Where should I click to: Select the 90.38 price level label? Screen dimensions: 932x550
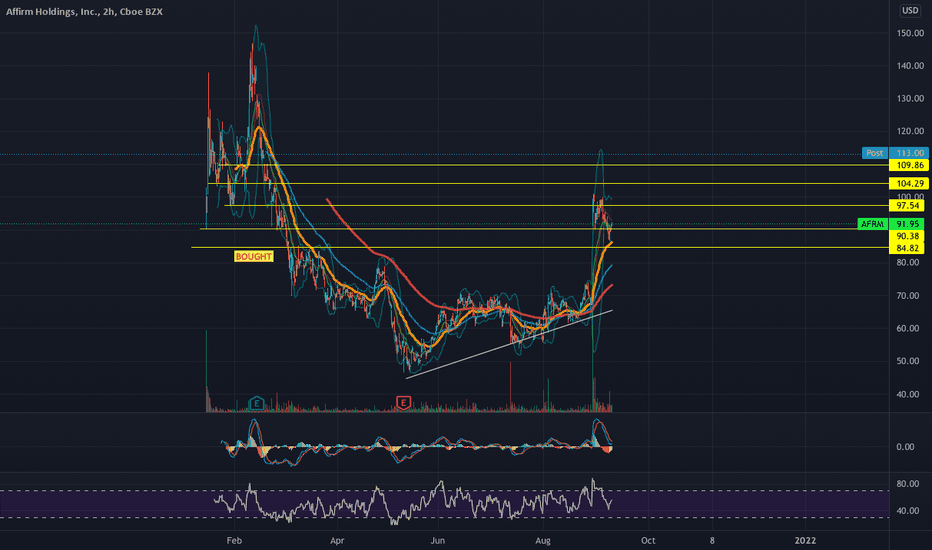907,236
